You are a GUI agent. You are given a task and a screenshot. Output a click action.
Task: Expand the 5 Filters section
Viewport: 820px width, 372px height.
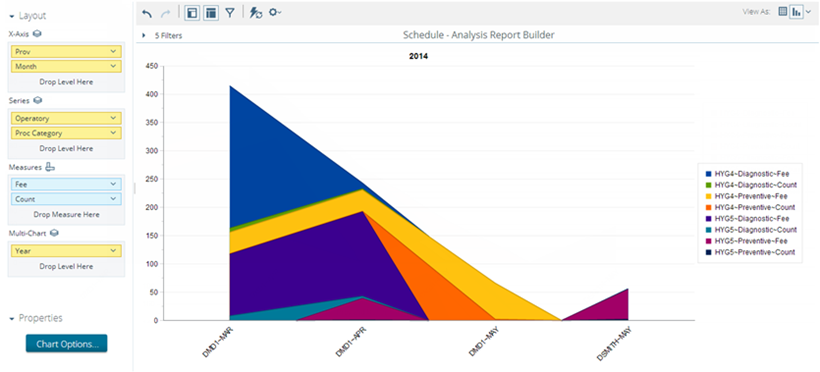click(x=144, y=36)
